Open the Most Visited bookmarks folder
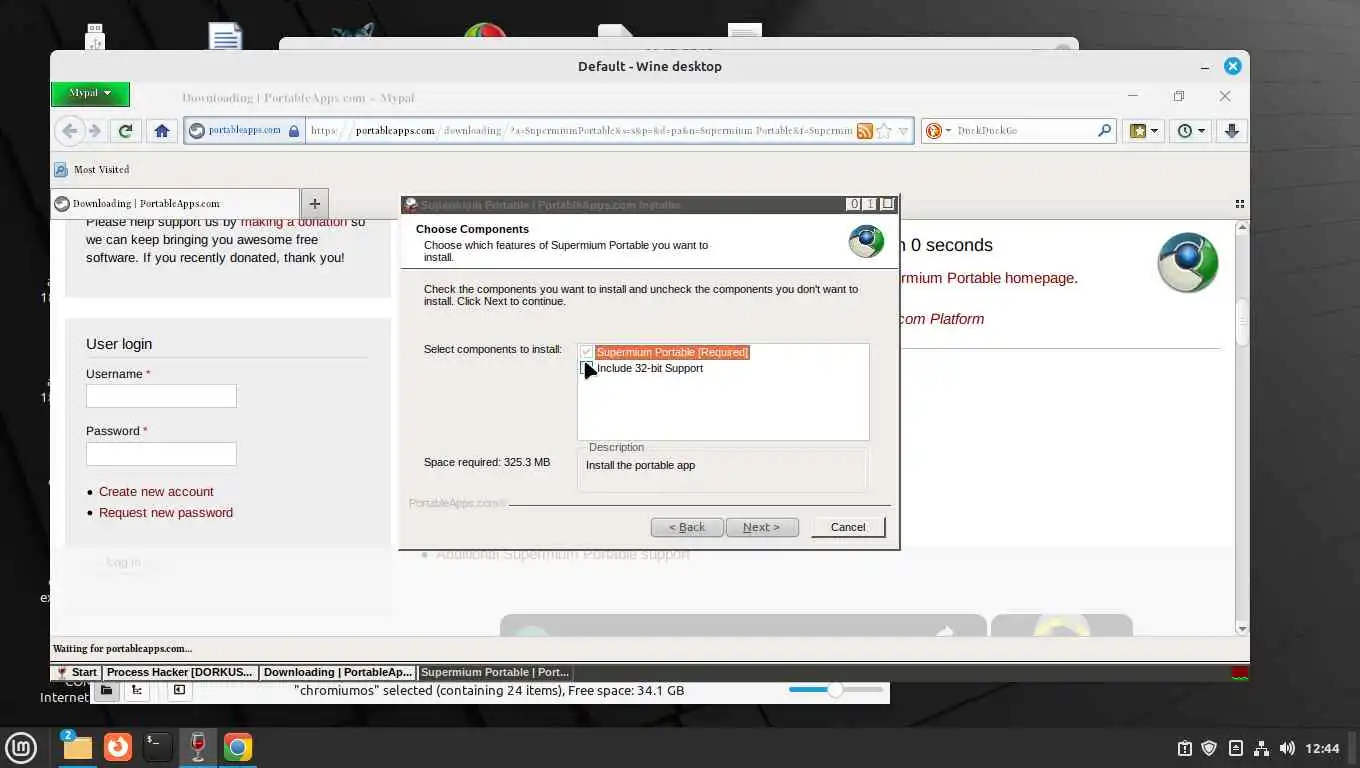Image resolution: width=1360 pixels, height=768 pixels. [92, 169]
